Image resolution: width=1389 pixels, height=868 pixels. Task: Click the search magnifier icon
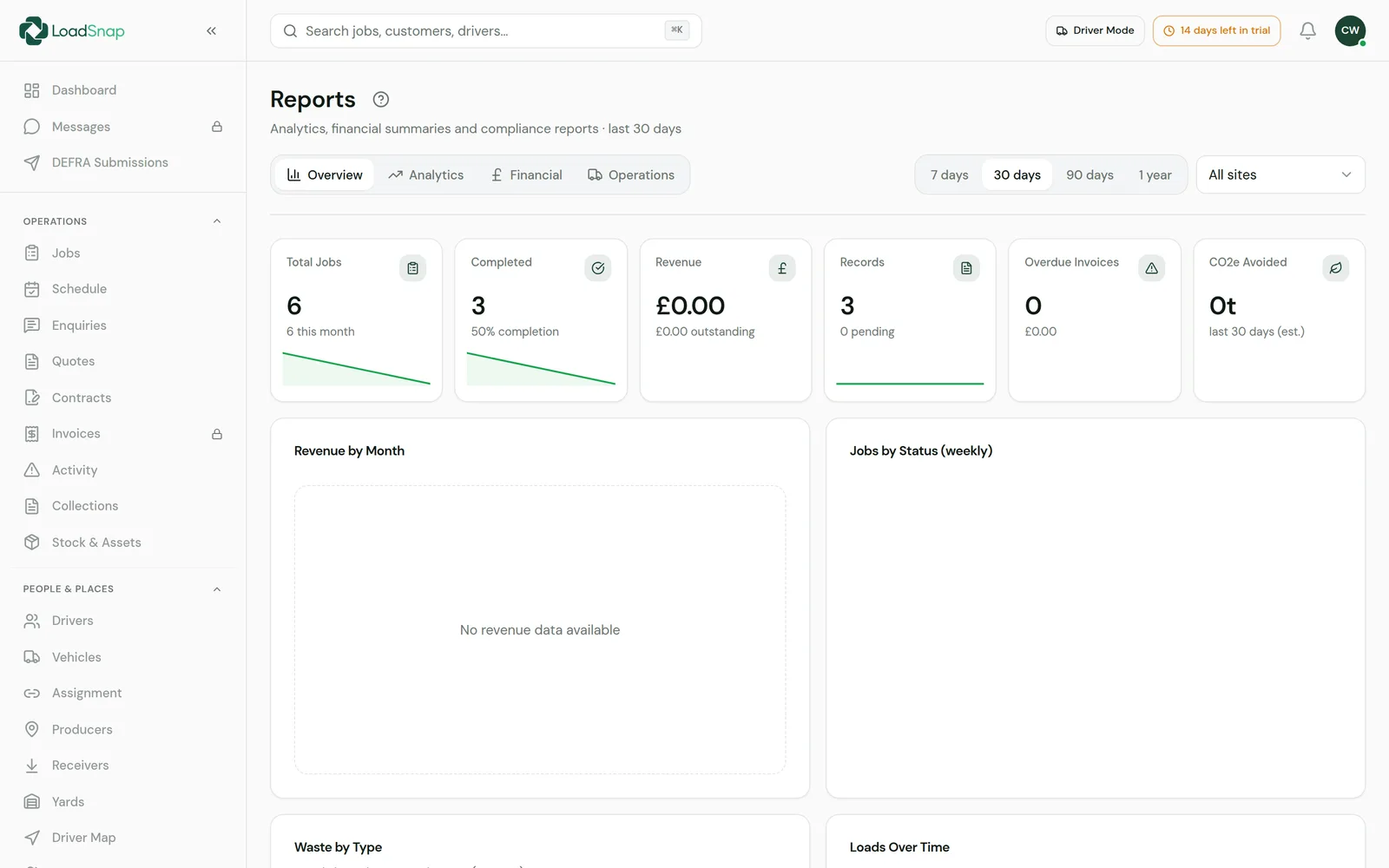290,30
